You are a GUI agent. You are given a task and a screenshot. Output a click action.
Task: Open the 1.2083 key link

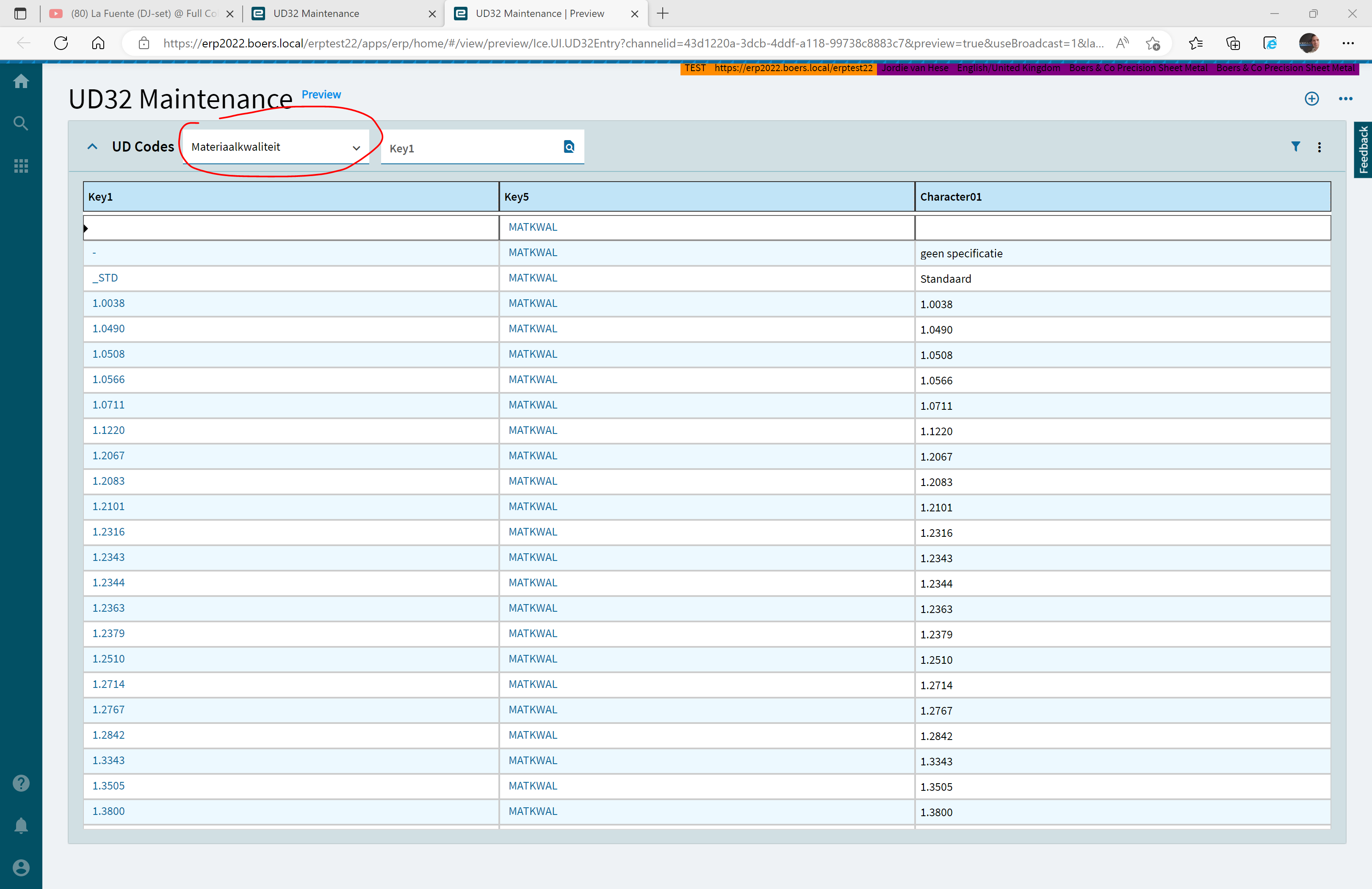coord(108,481)
